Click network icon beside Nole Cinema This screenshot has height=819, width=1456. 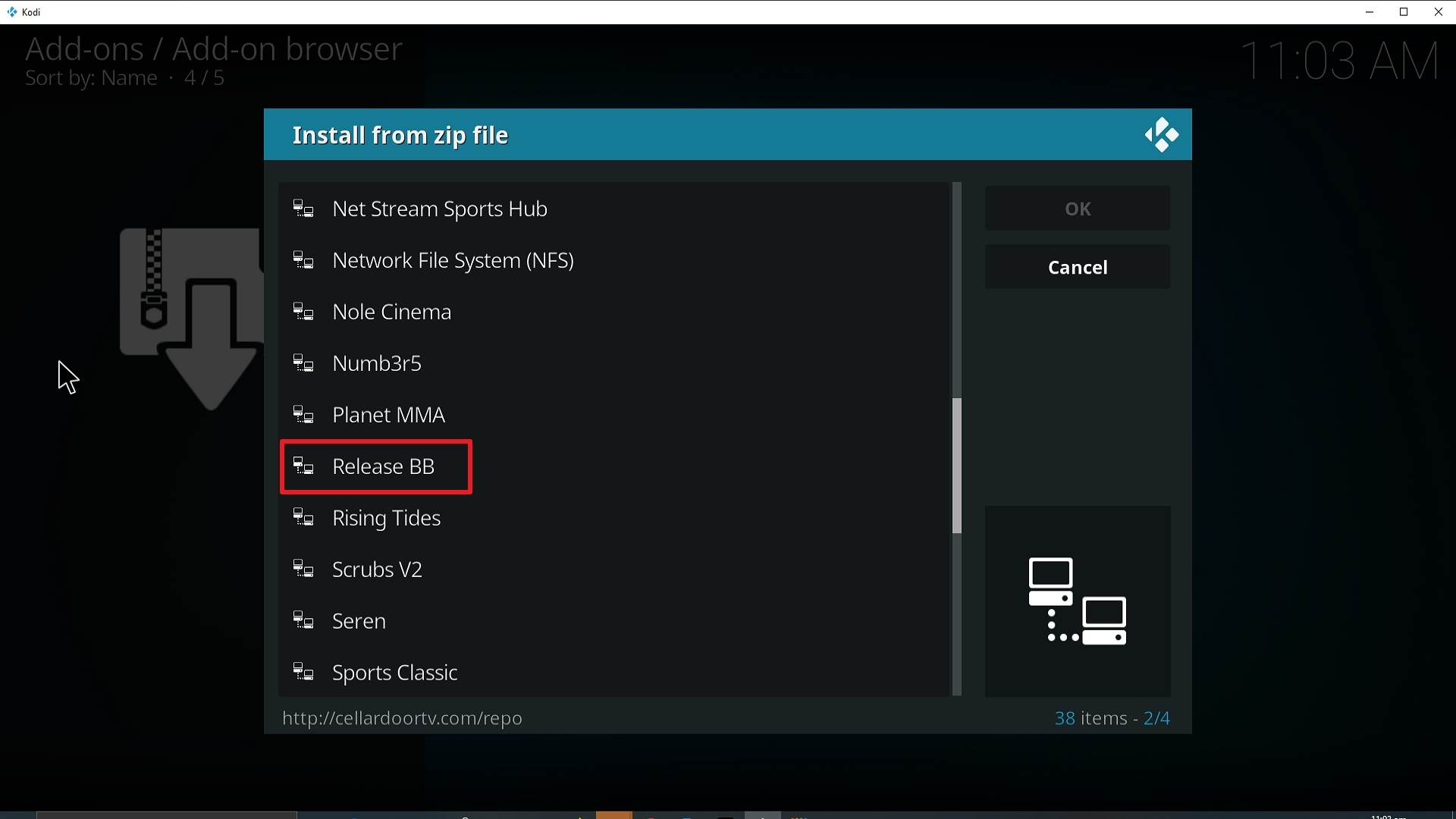click(x=304, y=312)
